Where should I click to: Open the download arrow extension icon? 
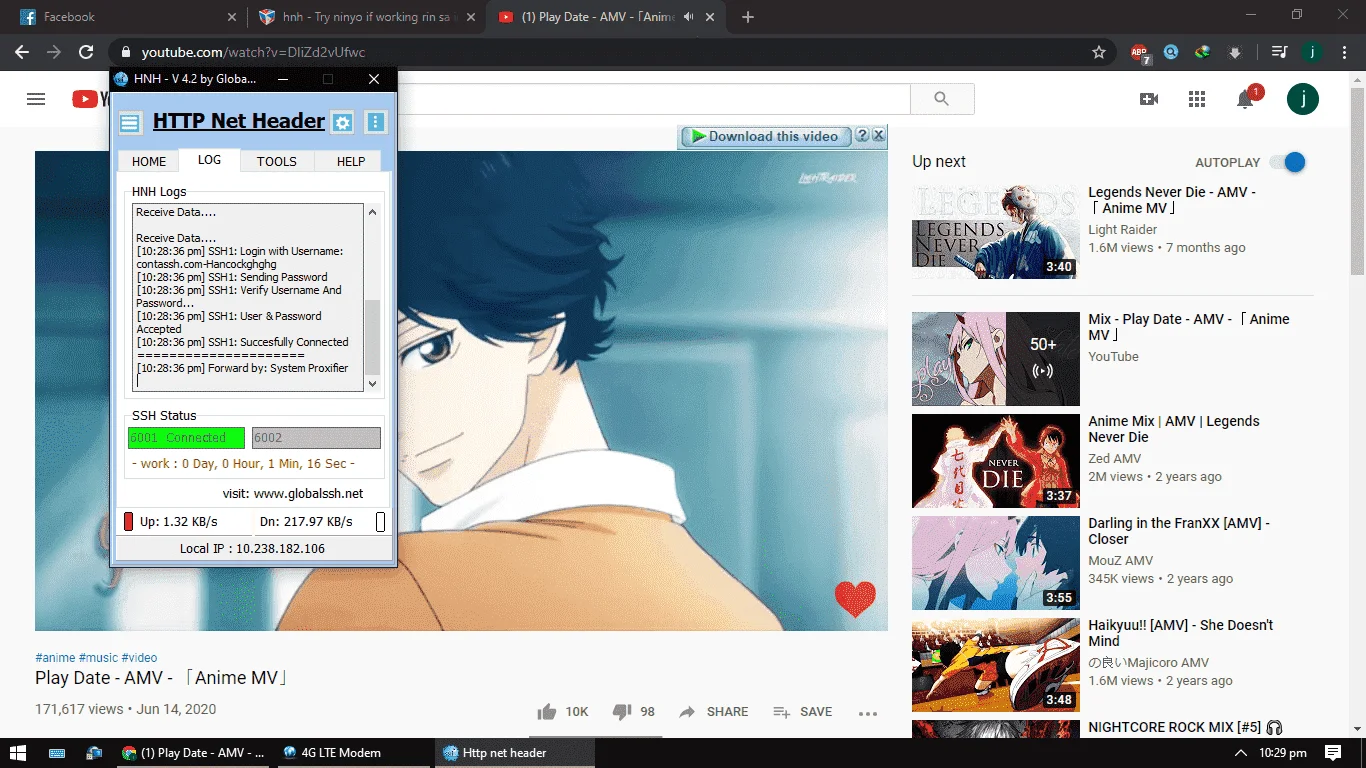[x=1235, y=52]
